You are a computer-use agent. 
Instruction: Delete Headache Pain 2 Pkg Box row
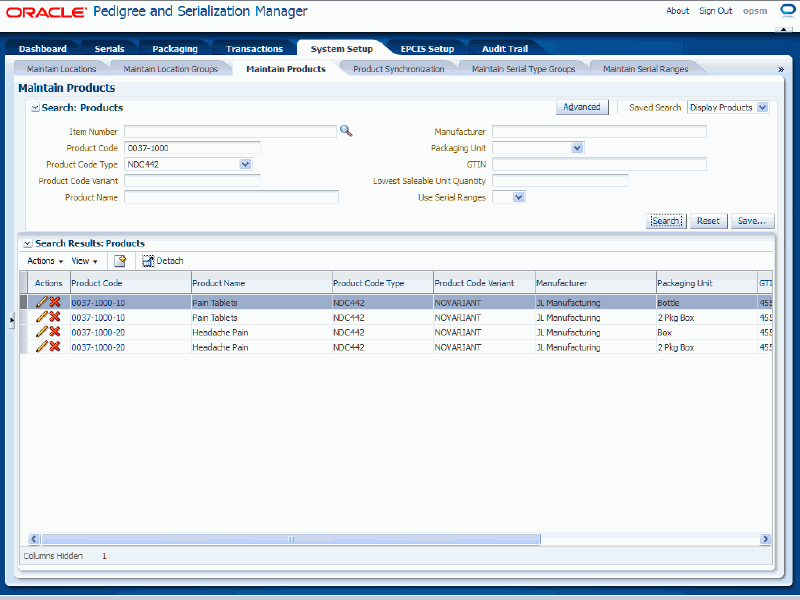click(x=55, y=346)
